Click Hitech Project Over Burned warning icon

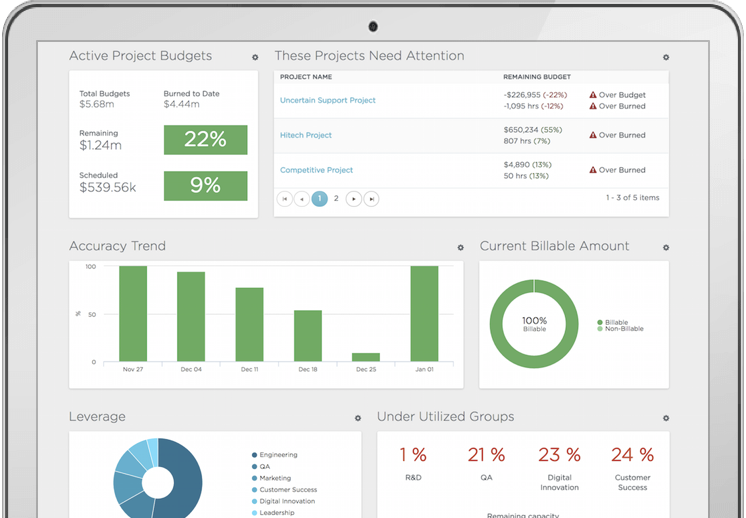(593, 135)
